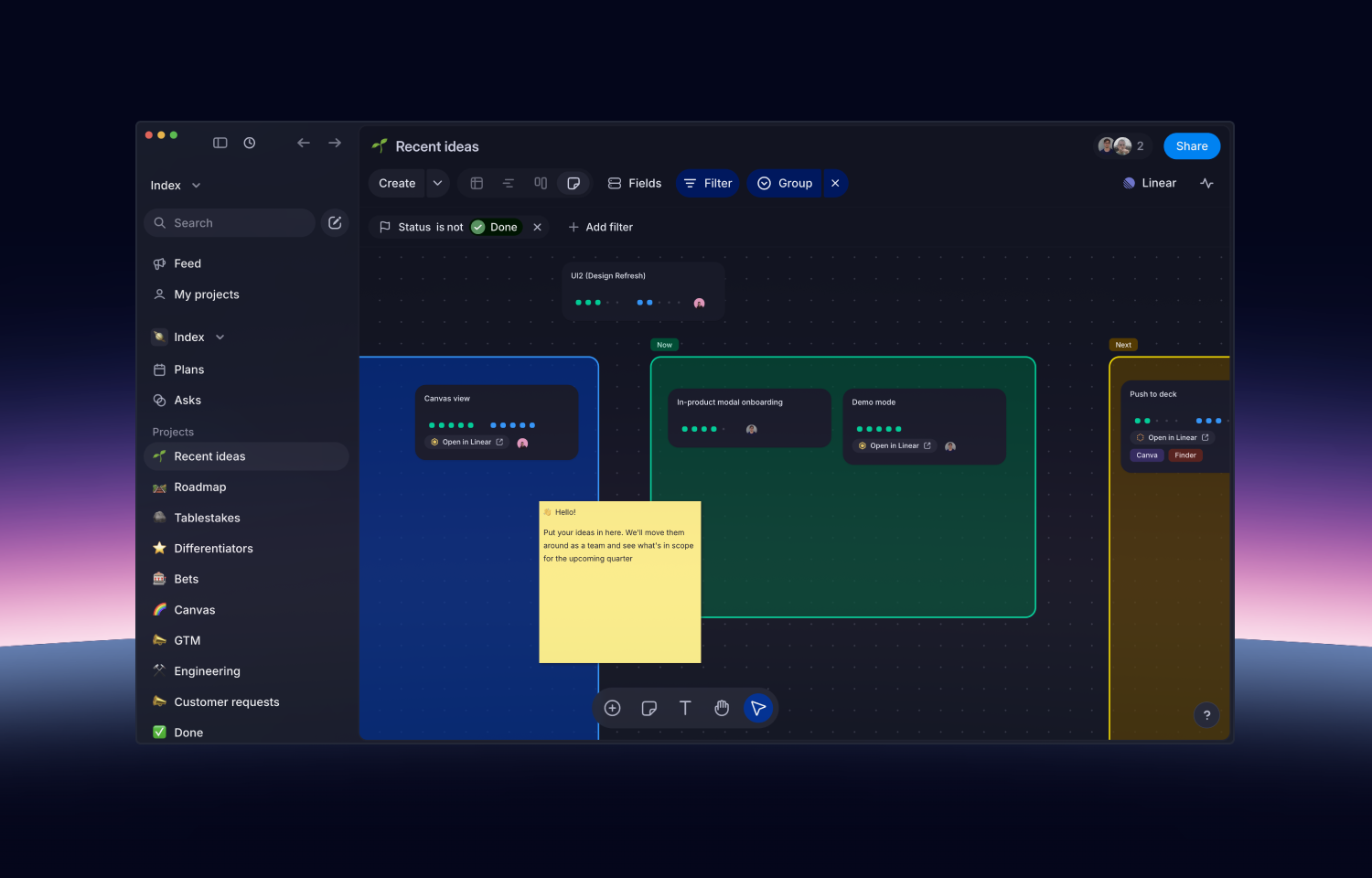The height and width of the screenshot is (878, 1372).
Task: Switch to the table view icon
Action: (x=477, y=183)
